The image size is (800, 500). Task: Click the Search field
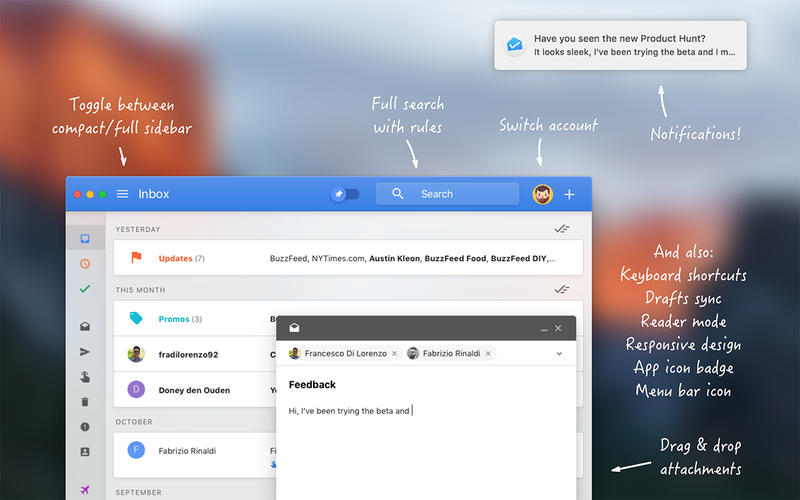click(447, 194)
